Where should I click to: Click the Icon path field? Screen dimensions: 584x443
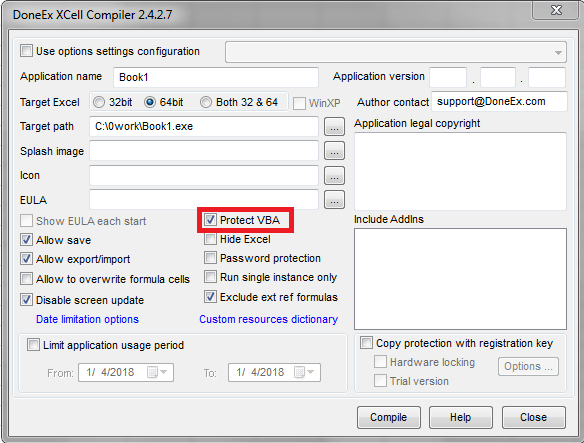pyautogui.click(x=204, y=175)
